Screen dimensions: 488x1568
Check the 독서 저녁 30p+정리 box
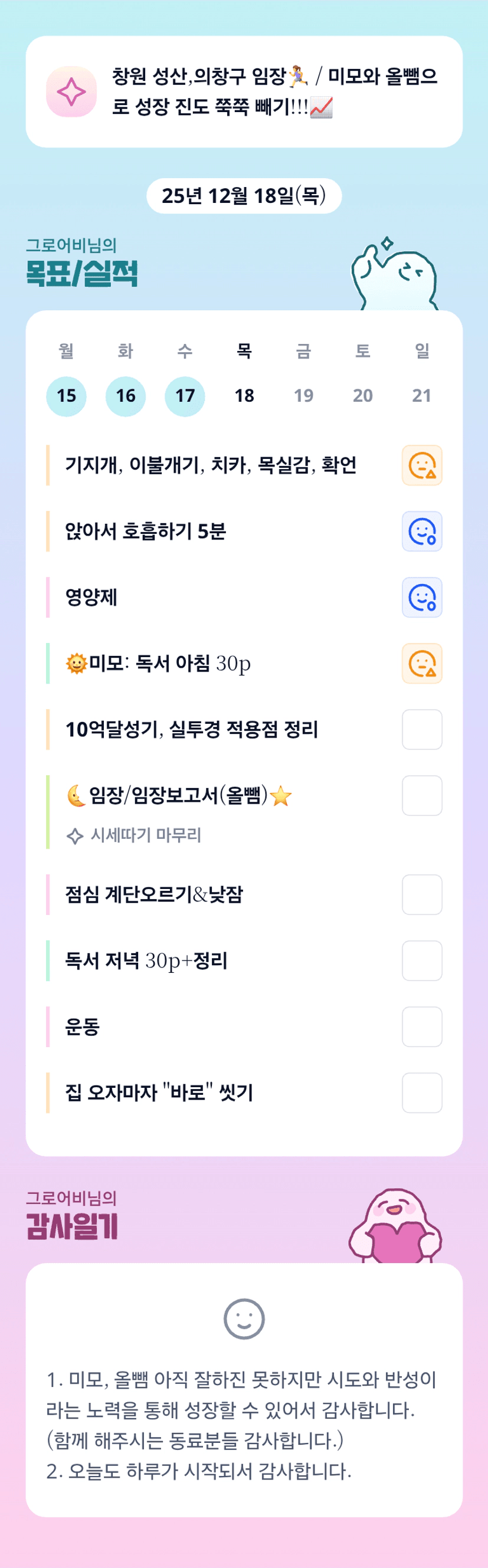tap(421, 960)
